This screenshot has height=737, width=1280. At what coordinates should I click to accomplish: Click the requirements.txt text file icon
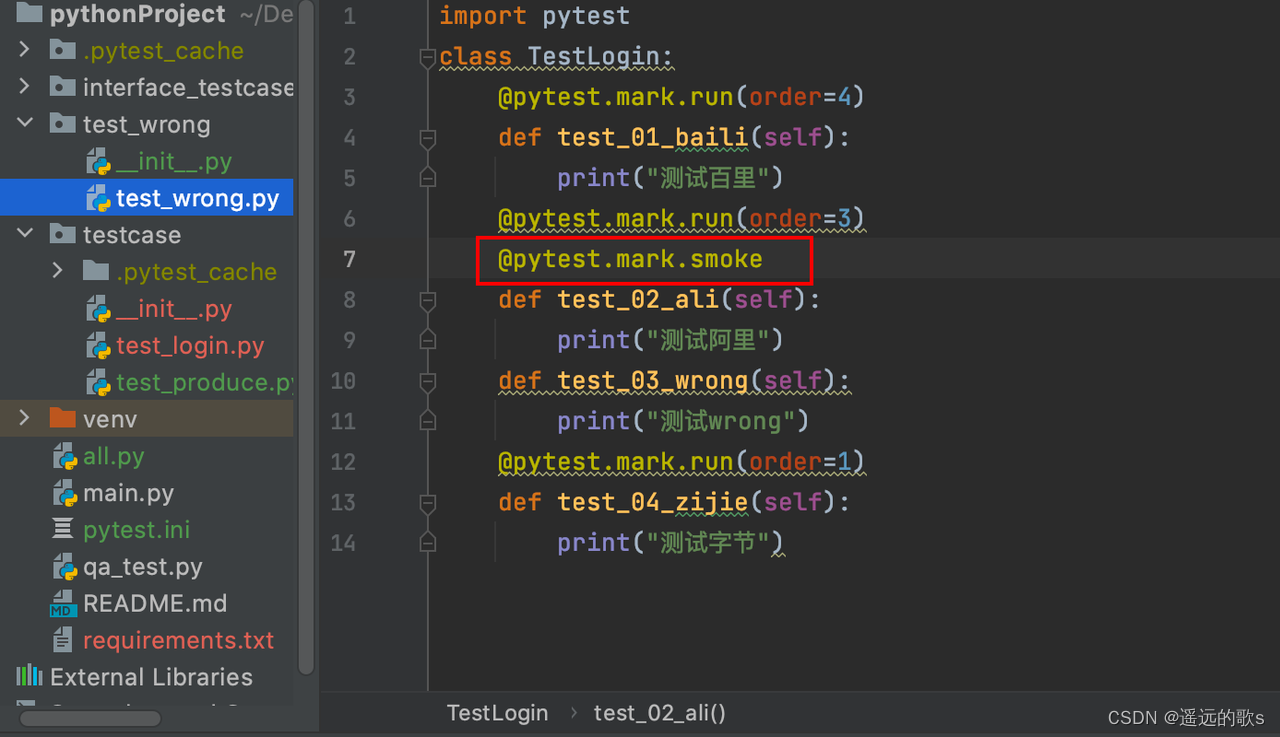63,640
